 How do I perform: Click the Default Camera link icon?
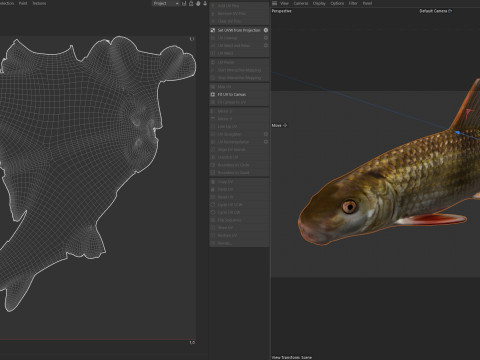coord(450,11)
